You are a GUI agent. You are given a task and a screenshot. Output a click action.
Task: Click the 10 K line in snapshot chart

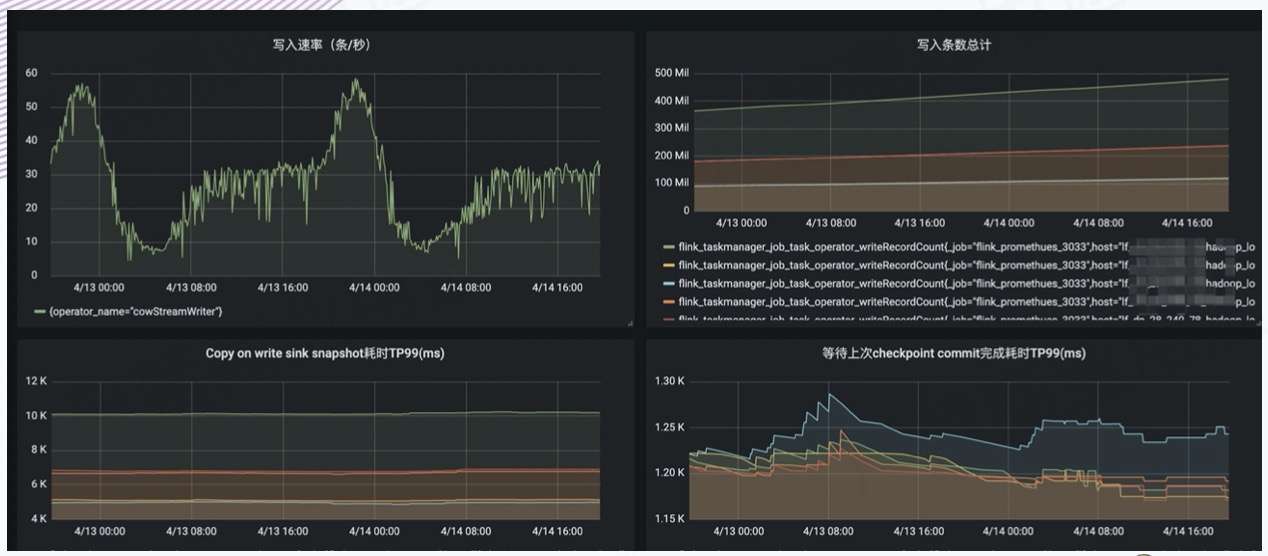pos(325,413)
